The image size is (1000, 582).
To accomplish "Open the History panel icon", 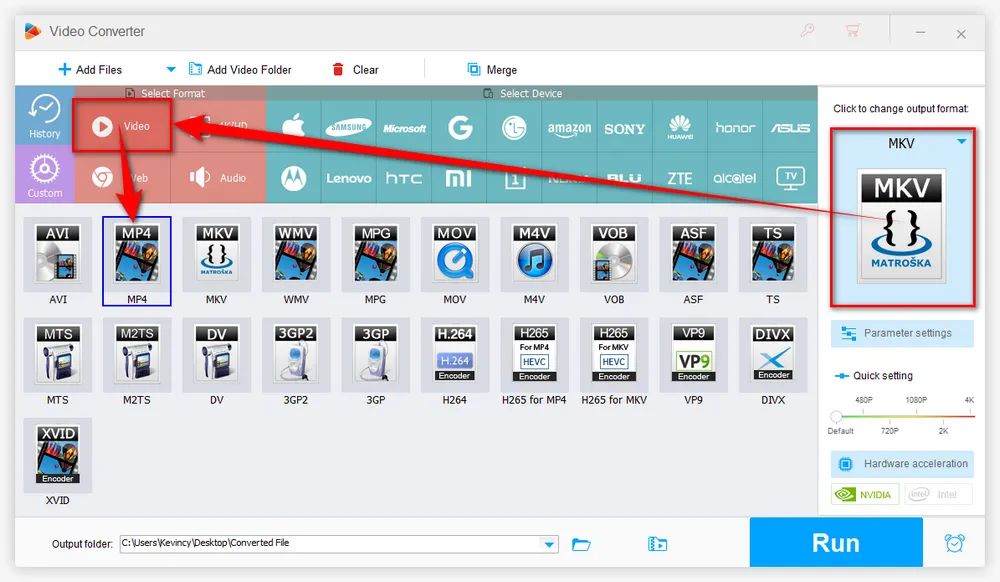I will pos(44,116).
